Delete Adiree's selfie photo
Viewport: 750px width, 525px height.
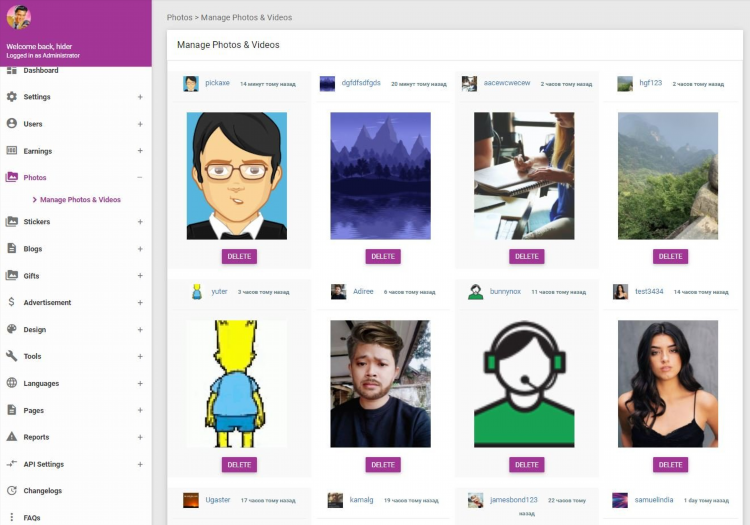(383, 465)
